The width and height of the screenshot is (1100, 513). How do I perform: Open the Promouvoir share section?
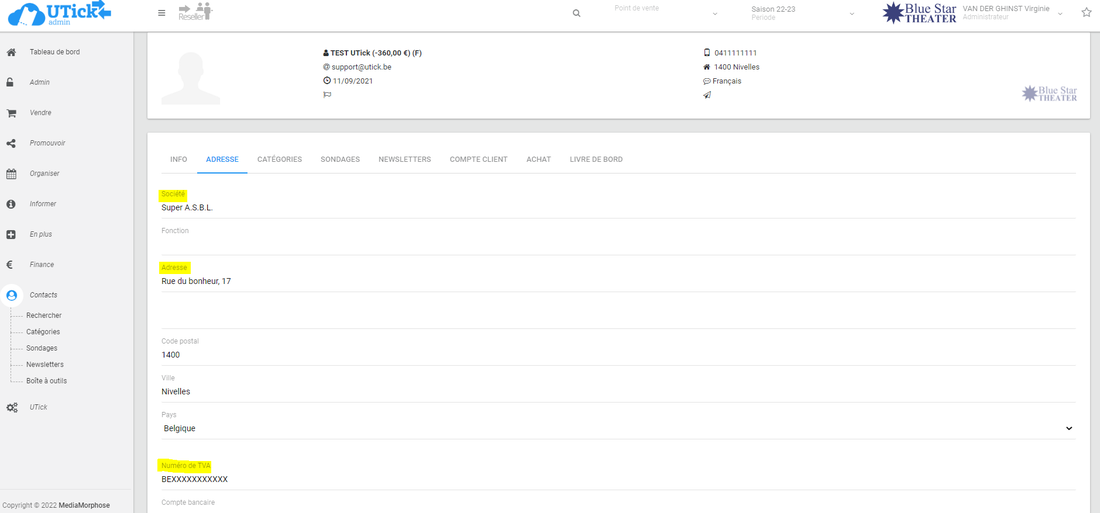(x=46, y=143)
